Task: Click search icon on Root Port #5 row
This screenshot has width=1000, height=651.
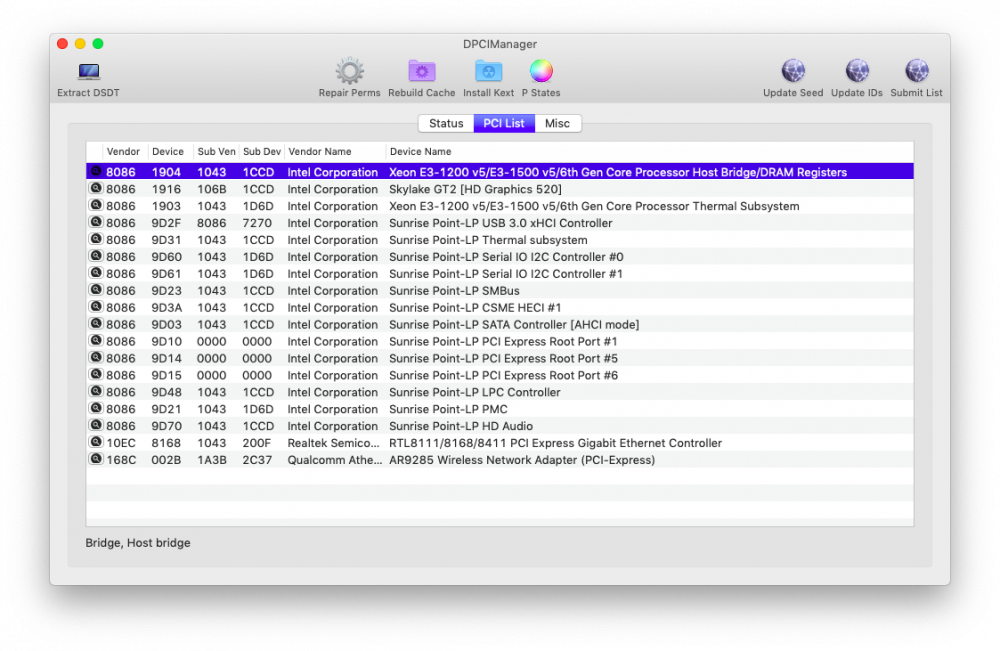Action: pyautogui.click(x=96, y=357)
